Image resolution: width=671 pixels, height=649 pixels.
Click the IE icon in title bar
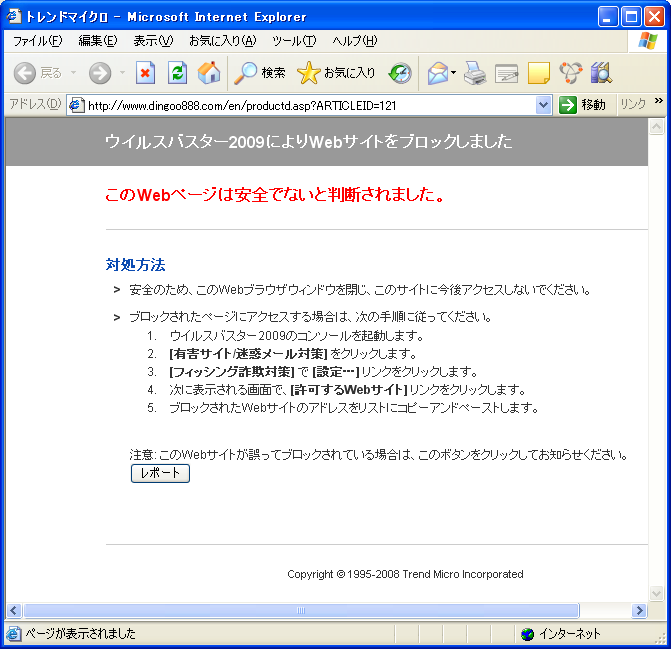(14, 16)
